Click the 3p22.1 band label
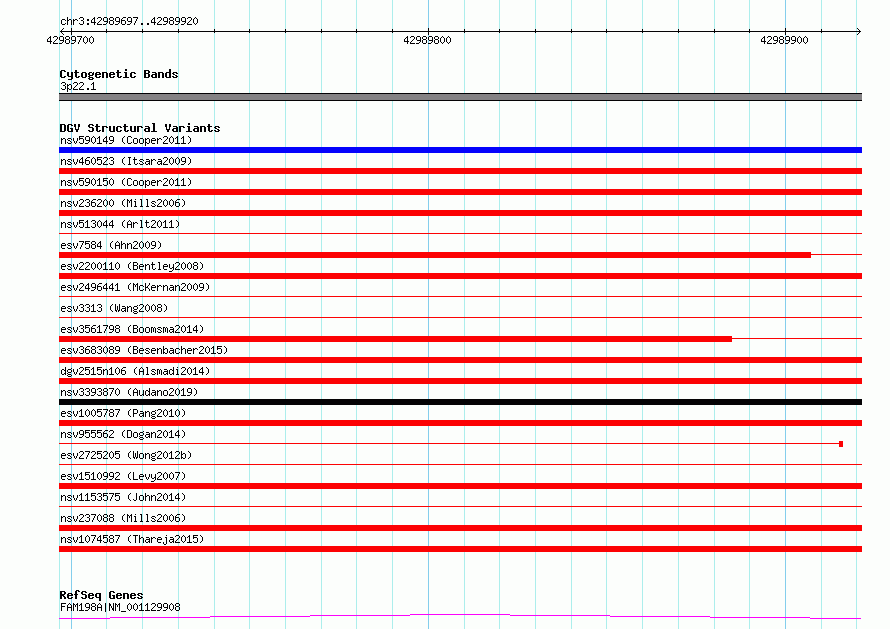This screenshot has width=890, height=629. (x=78, y=86)
